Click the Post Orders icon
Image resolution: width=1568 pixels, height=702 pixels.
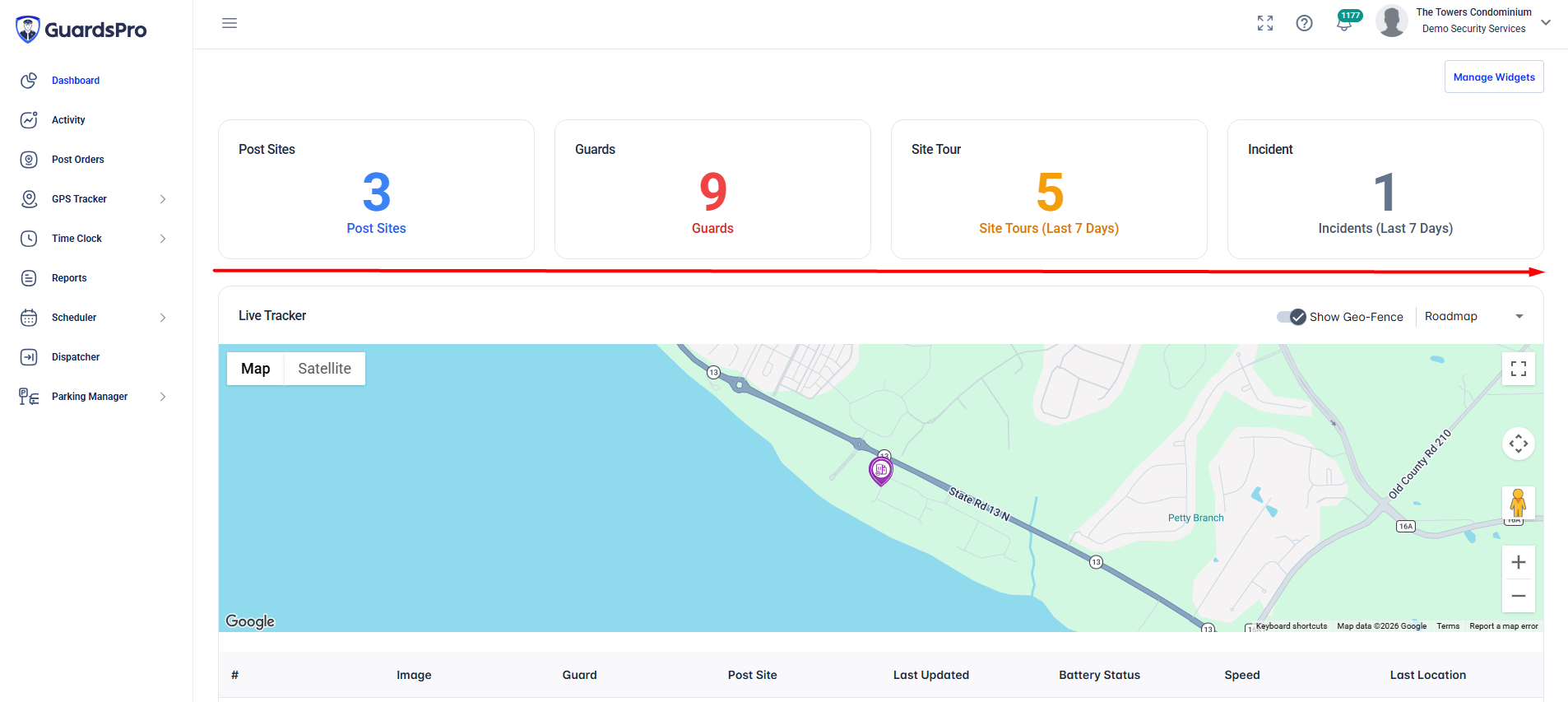pos(29,160)
